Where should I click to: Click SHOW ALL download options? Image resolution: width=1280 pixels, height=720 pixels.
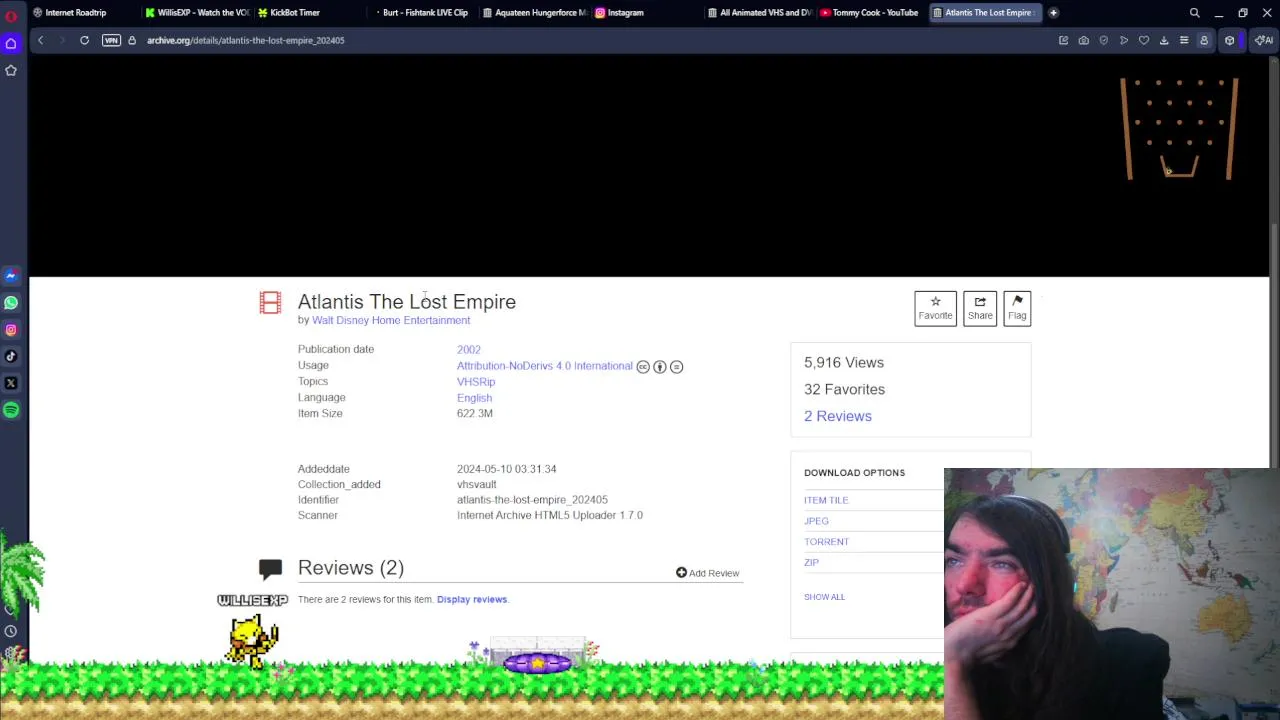pos(824,597)
